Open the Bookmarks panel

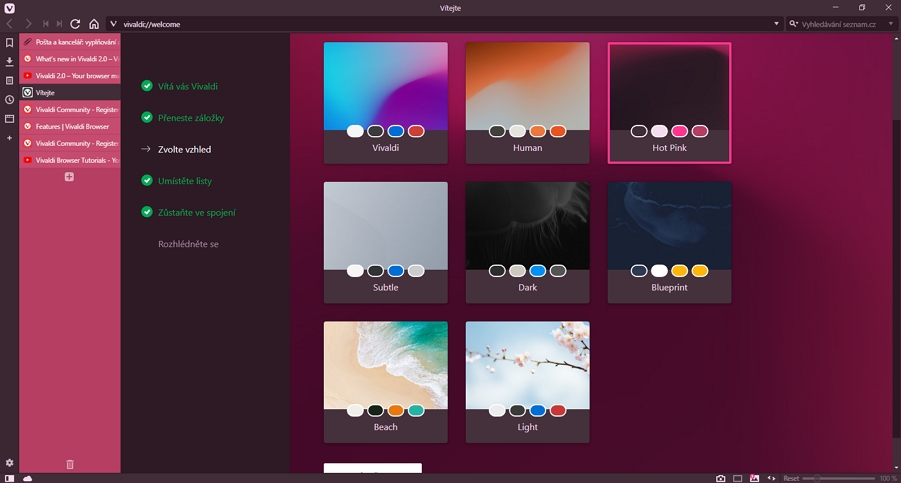9,42
